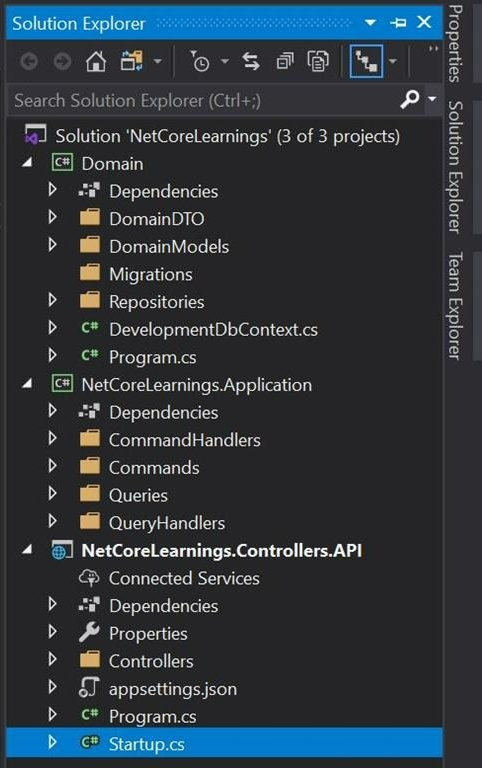482x768 pixels.
Task: Click the Connected Services cloud icon
Action: pyautogui.click(x=89, y=578)
